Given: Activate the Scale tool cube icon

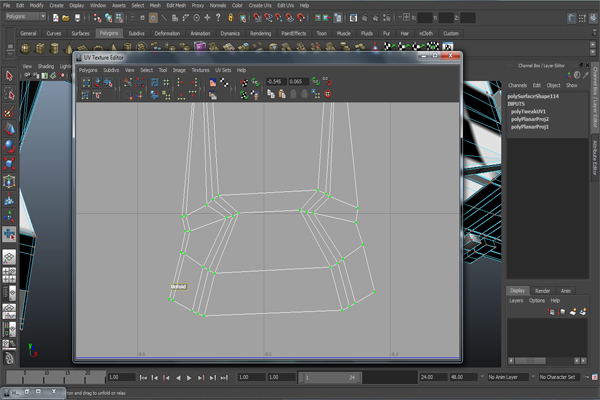Looking at the screenshot, I should point(9,163).
